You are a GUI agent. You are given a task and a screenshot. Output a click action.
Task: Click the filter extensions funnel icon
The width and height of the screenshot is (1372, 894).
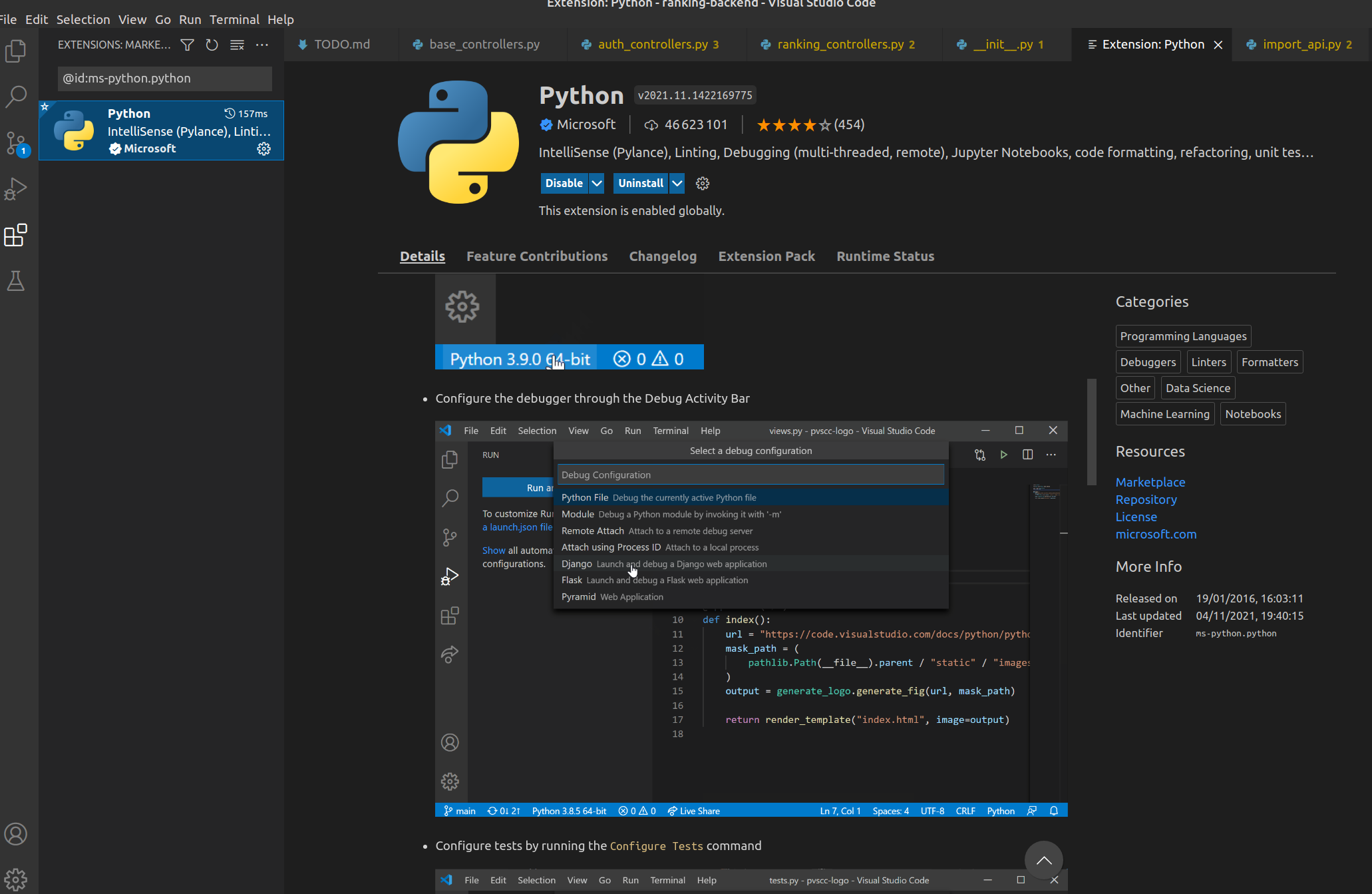tap(187, 45)
